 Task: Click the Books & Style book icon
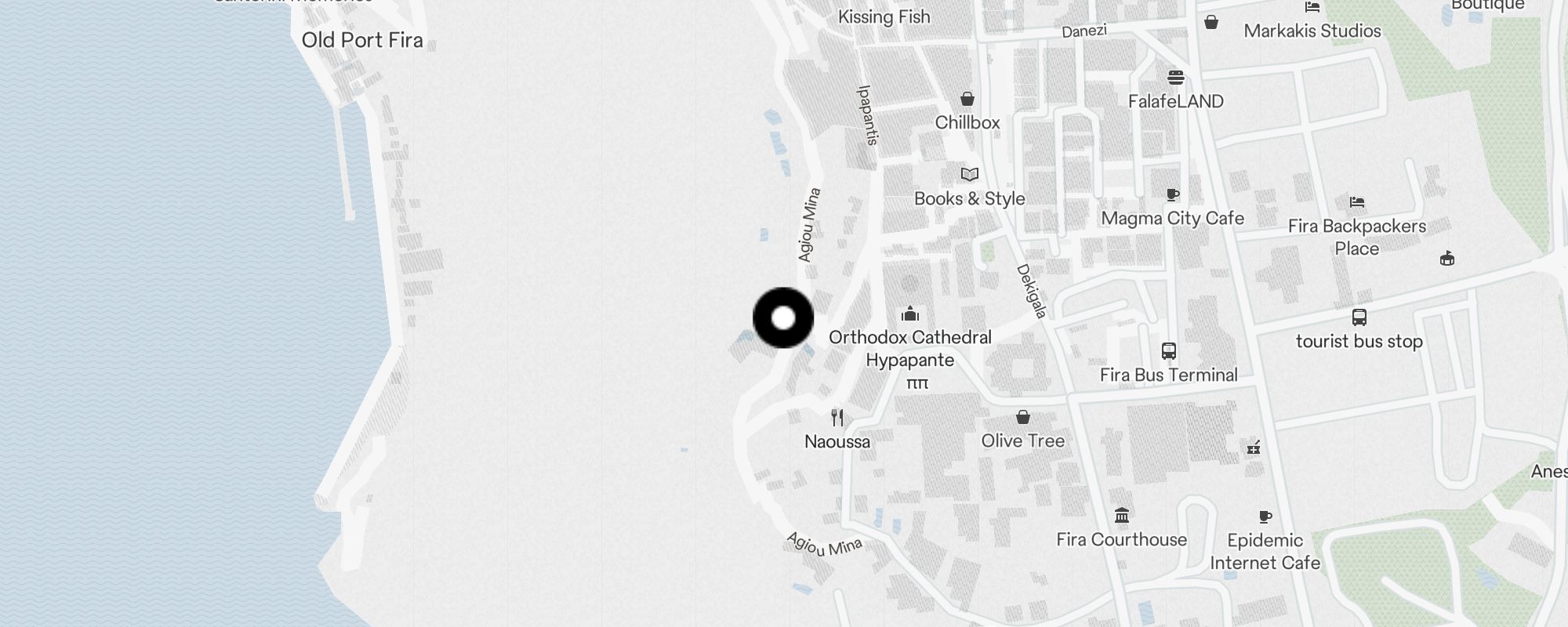pyautogui.click(x=970, y=174)
